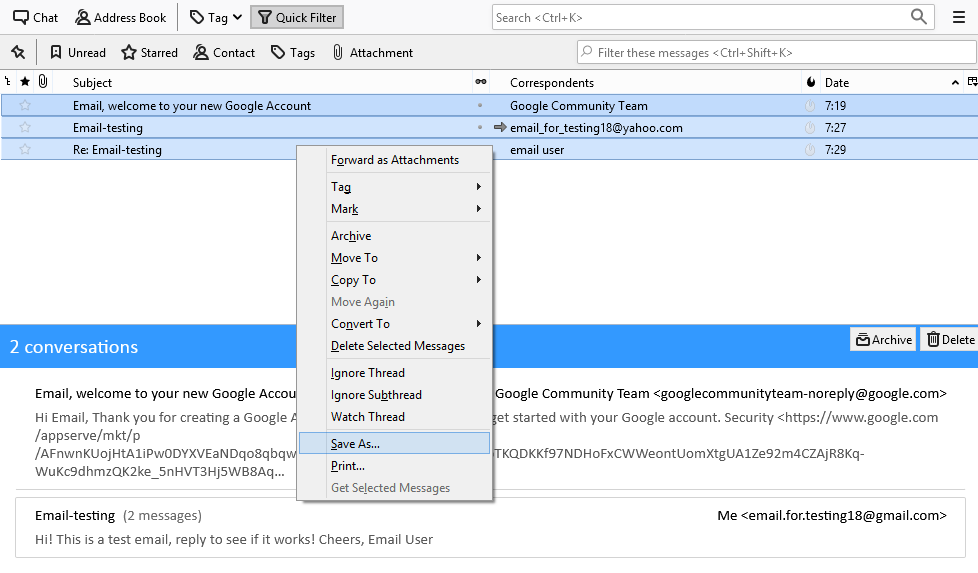The width and height of the screenshot is (978, 573).
Task: Star the Email-testing message
Action: [x=26, y=128]
